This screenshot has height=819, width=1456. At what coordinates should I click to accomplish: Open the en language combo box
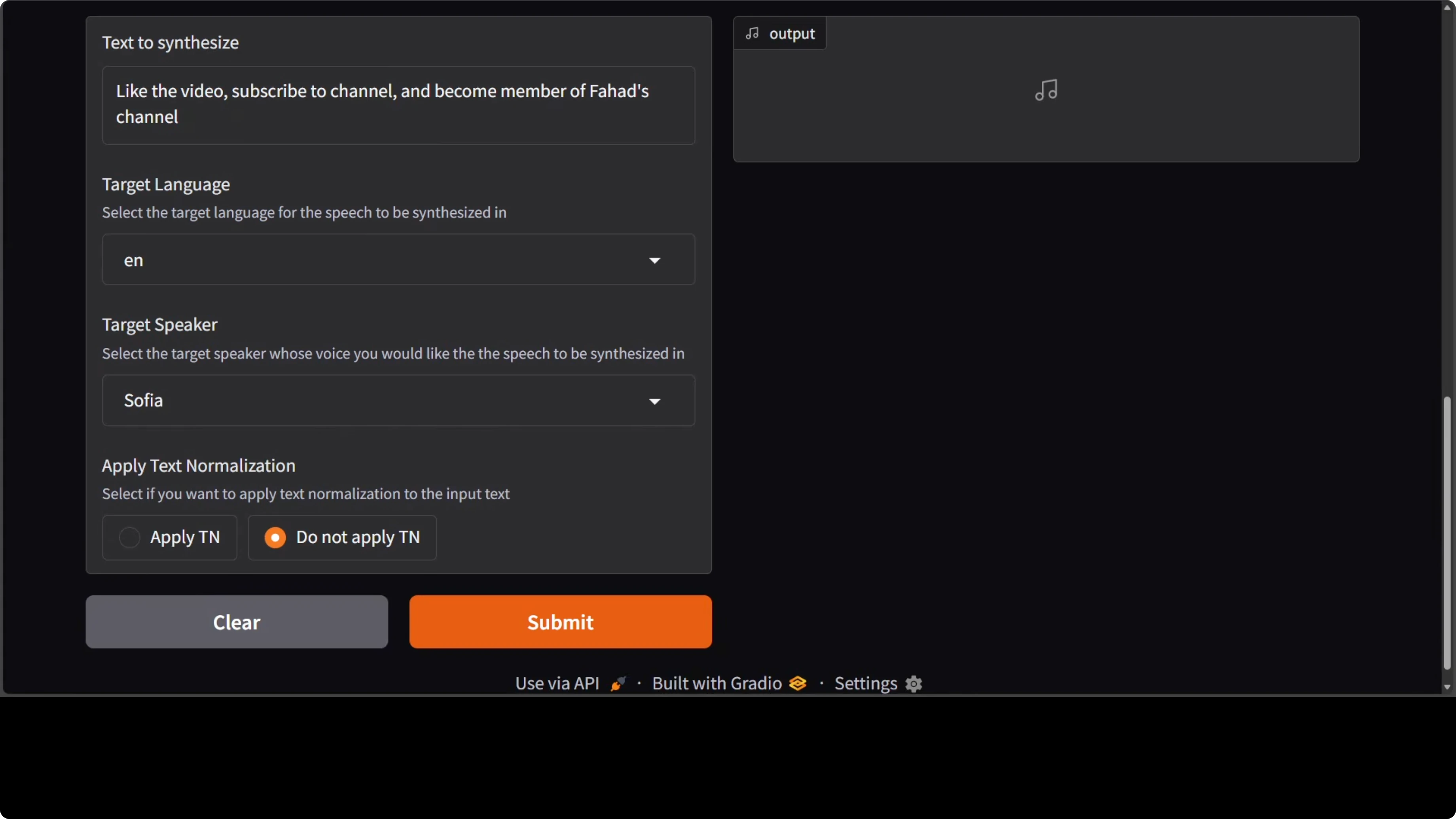click(373, 260)
